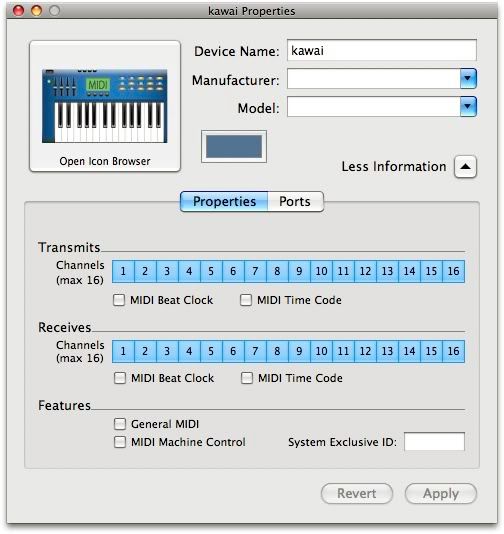Toggle Receives channel 1
This screenshot has width=504, height=534.
coord(123,351)
